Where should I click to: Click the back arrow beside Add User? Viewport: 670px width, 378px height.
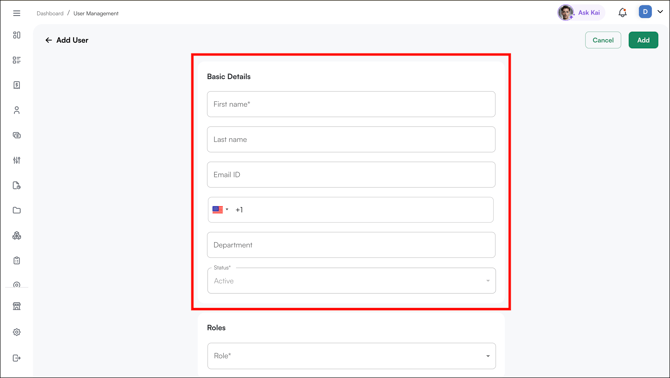49,40
